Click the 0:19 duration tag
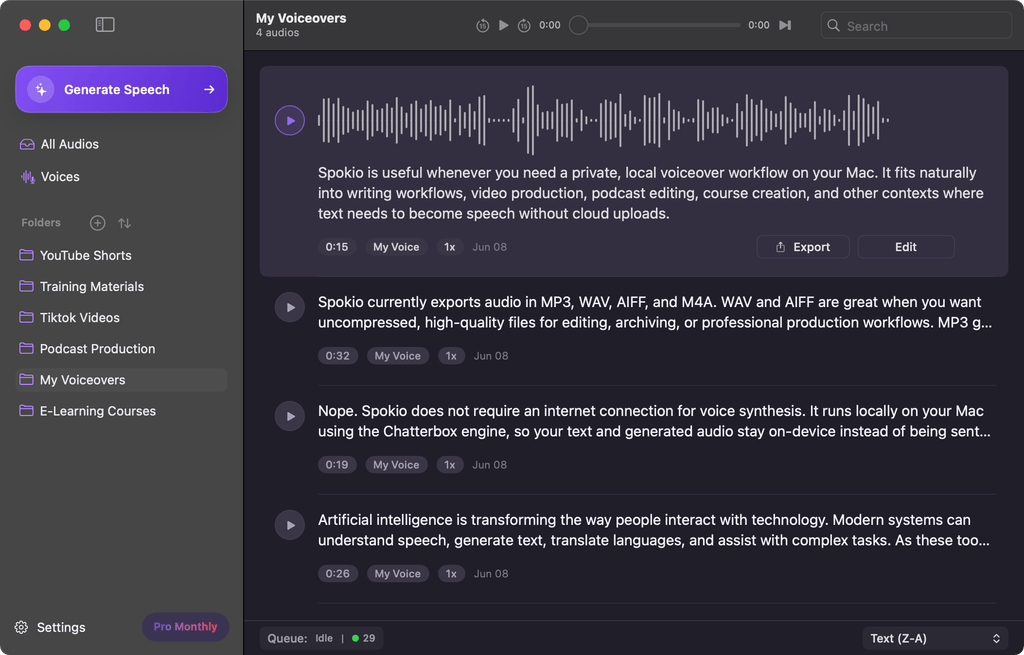Image resolution: width=1024 pixels, height=655 pixels. pyautogui.click(x=337, y=465)
